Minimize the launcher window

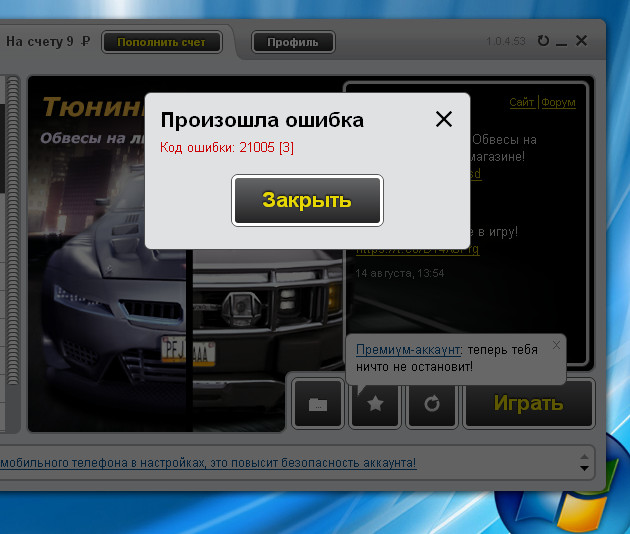[562, 42]
